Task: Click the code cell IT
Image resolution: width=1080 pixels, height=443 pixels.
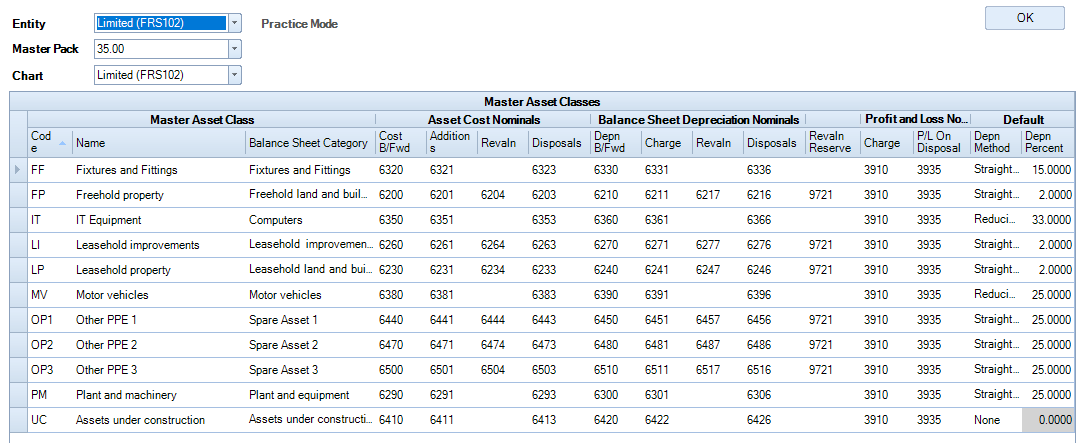Action: pyautogui.click(x=50, y=220)
